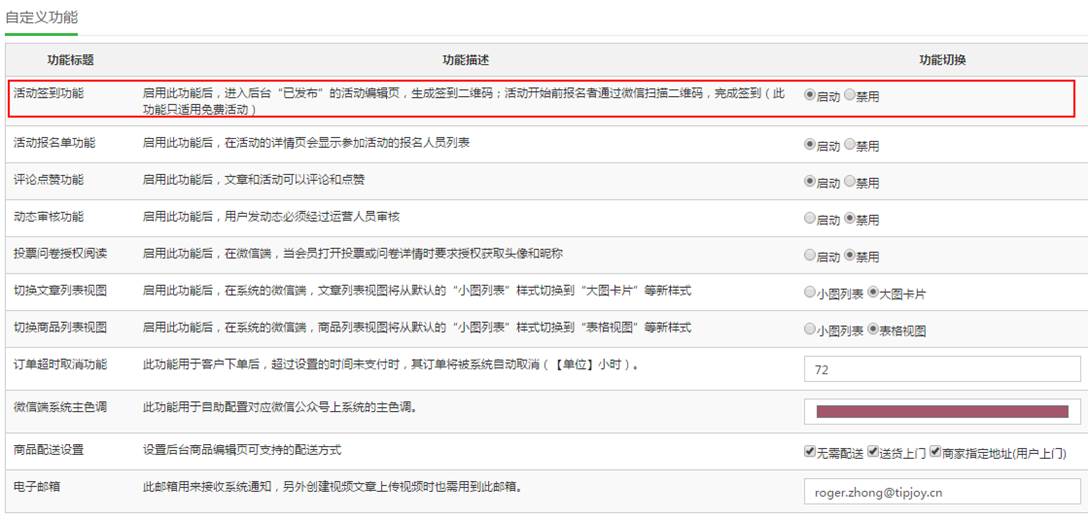Disable 活动报名单功能 via 禁用 radio
Image resolution: width=1088 pixels, height=520 pixels.
[x=850, y=144]
